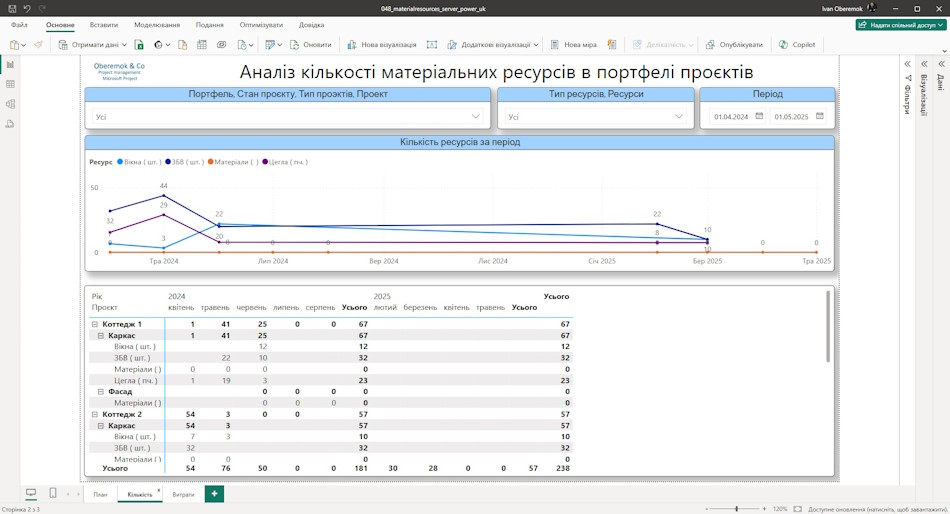Switch to the План page tab

[100, 494]
